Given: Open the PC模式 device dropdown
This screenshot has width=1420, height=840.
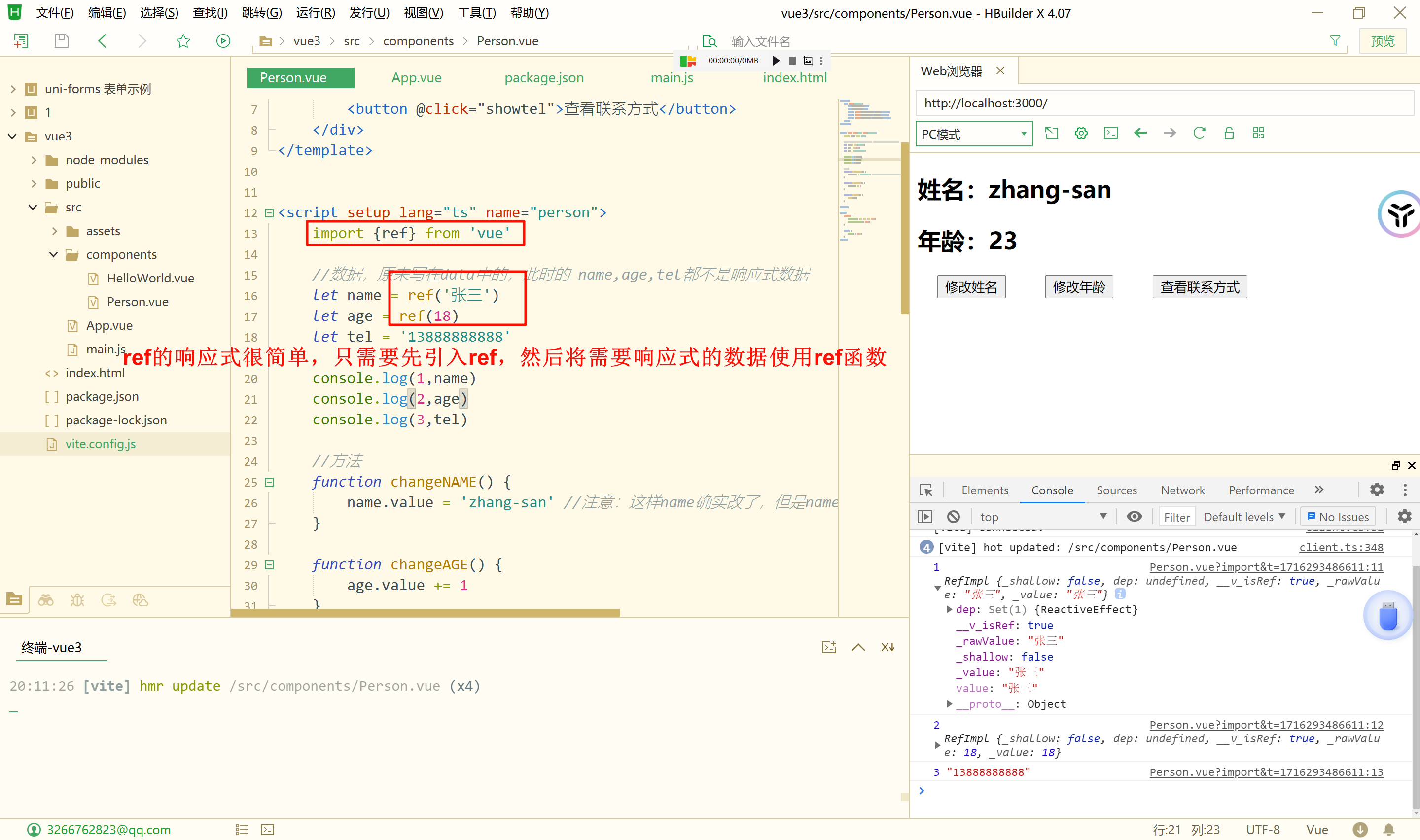Looking at the screenshot, I should 973,134.
